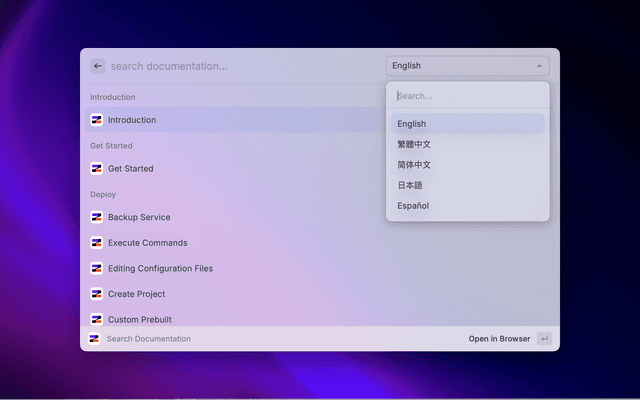Click Open in Browser button

tap(500, 339)
